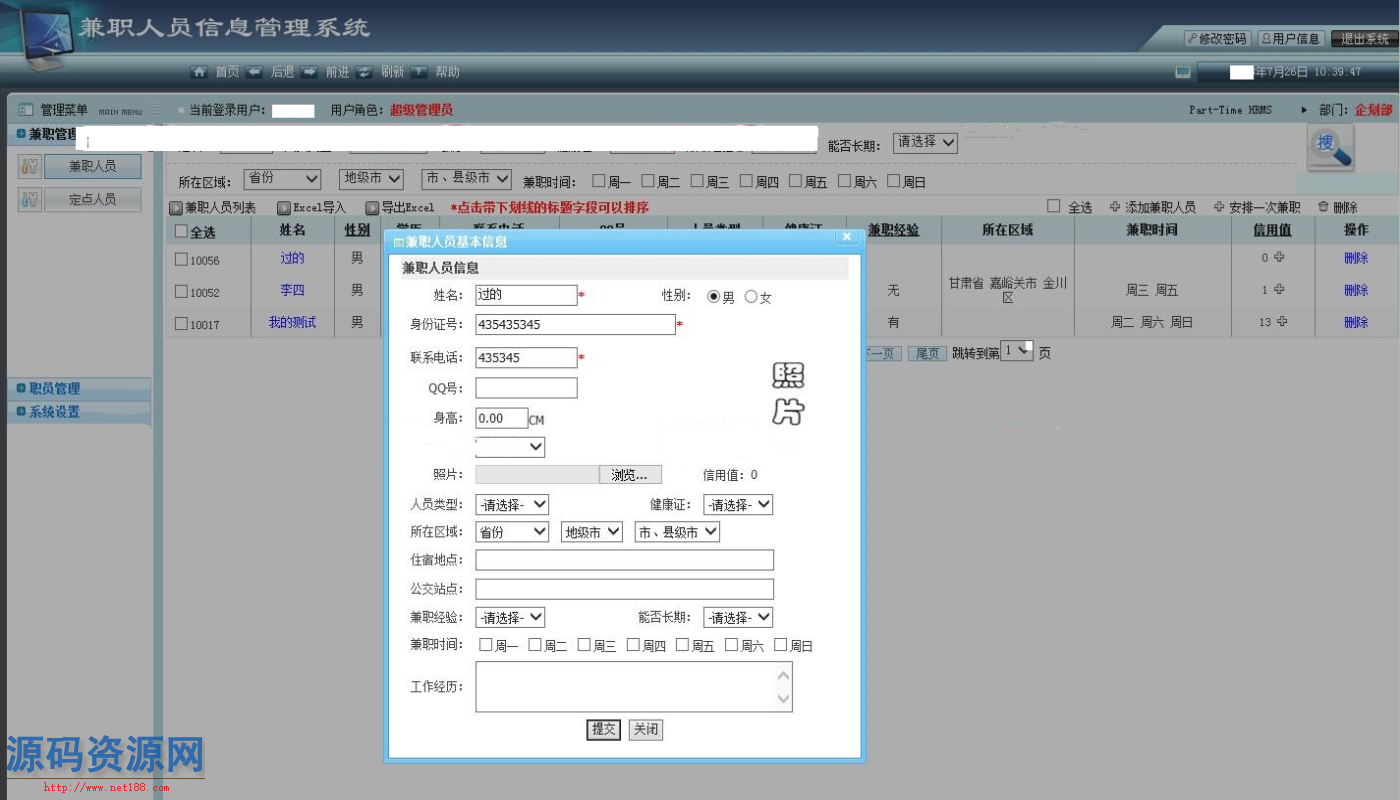The height and width of the screenshot is (800, 1400).
Task: Check 周一 in the dialog's 兼职时间
Action: (486, 645)
